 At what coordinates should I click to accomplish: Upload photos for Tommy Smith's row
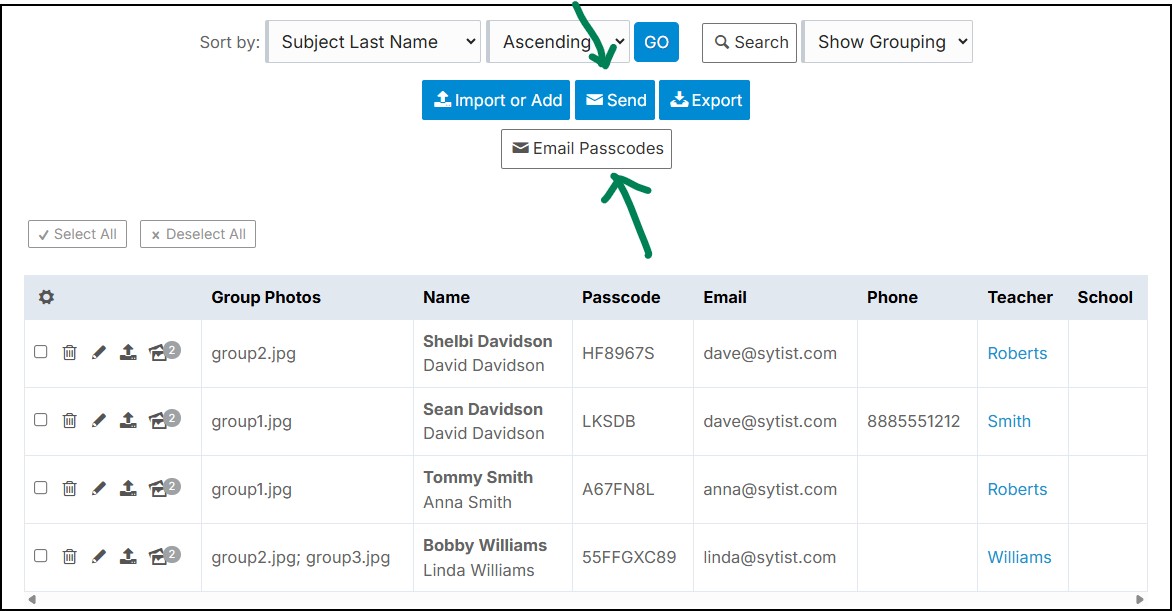pos(128,488)
